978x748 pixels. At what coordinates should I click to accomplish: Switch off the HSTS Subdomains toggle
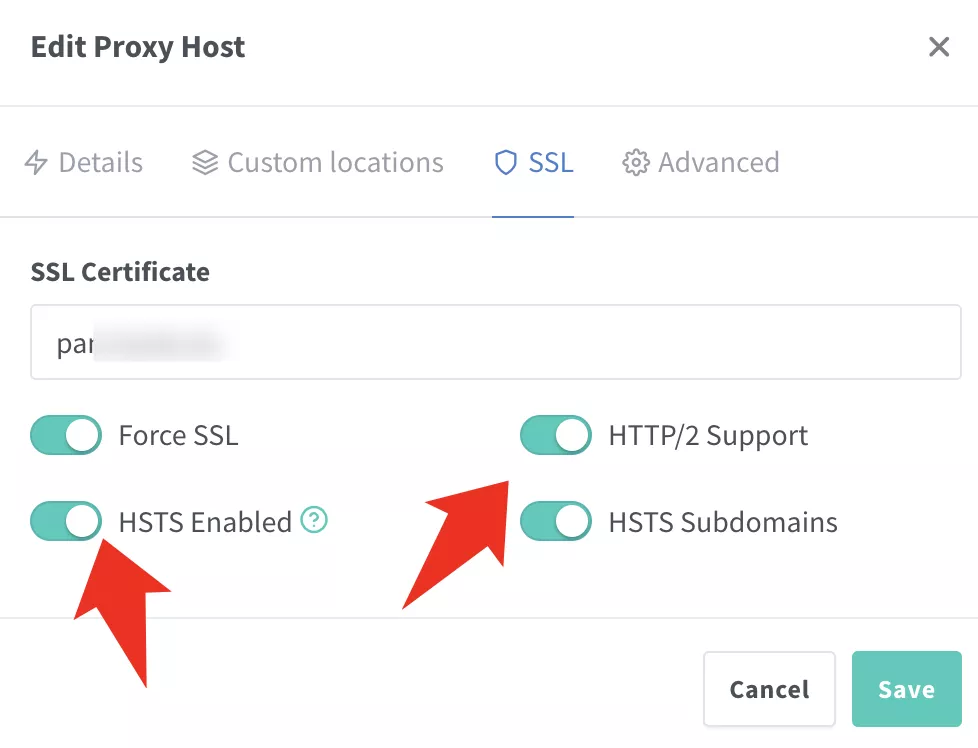(556, 521)
